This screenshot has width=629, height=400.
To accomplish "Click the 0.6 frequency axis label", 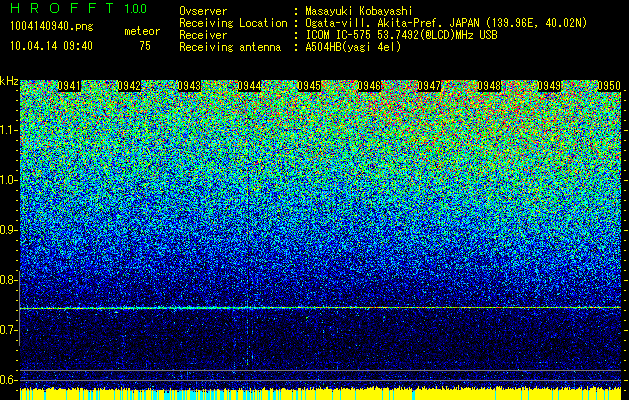I will pyautogui.click(x=9, y=380).
